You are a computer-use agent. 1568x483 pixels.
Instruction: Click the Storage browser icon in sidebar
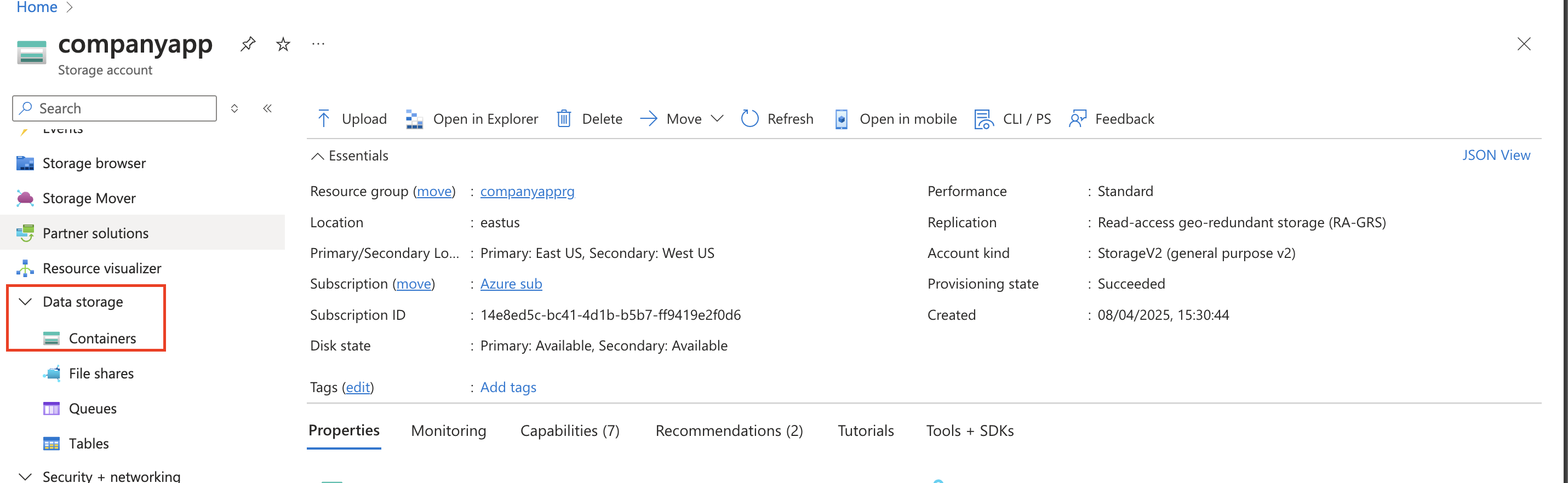25,163
